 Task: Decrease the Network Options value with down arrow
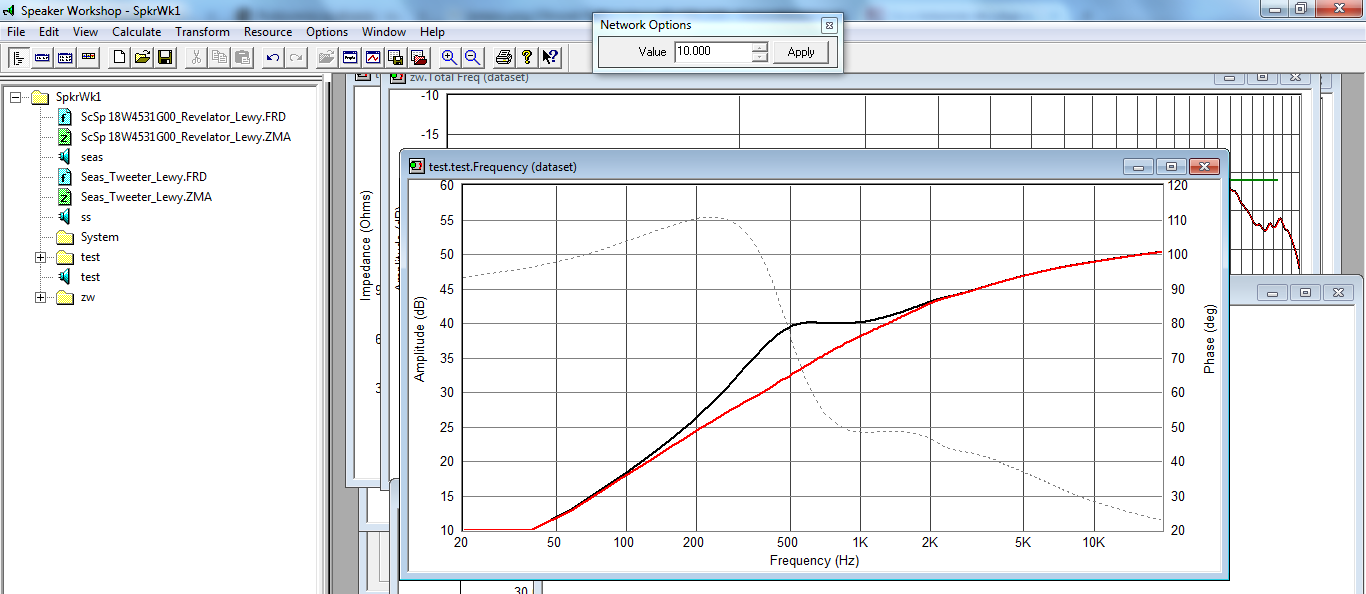pos(760,57)
